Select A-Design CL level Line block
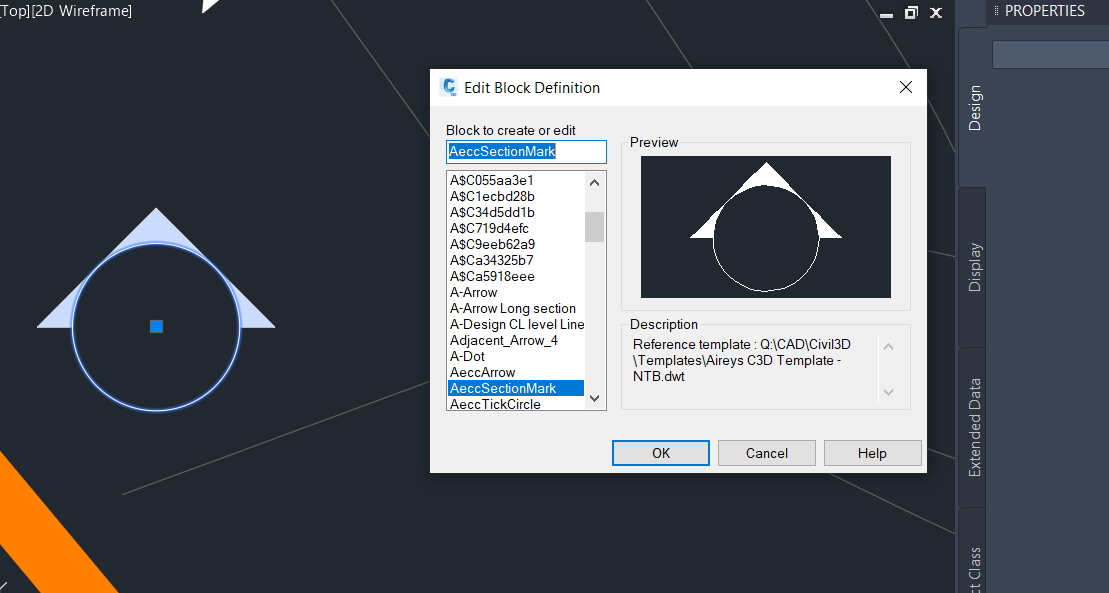Image resolution: width=1109 pixels, height=593 pixels. click(x=516, y=324)
